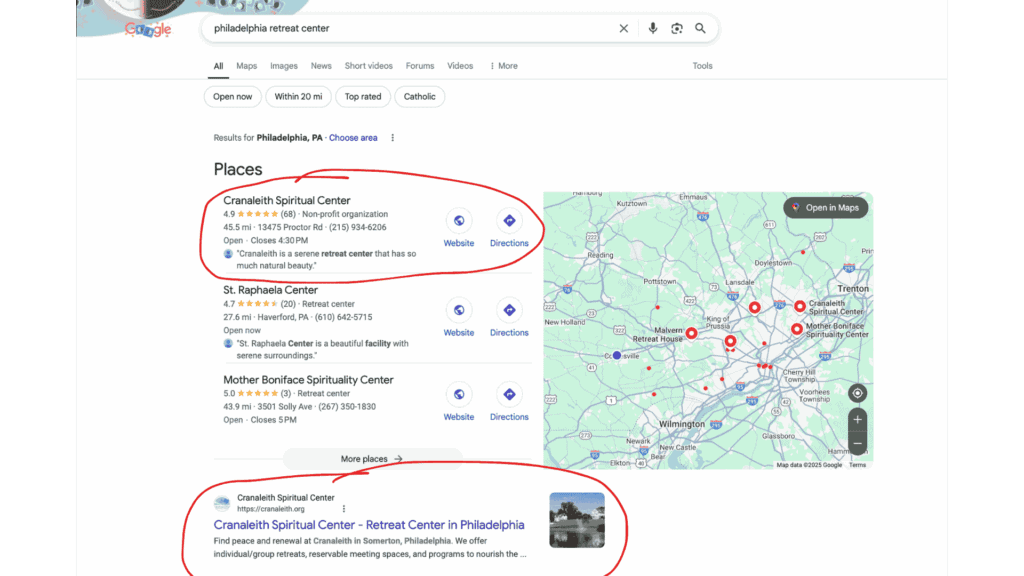Click the Google logo
Image resolution: width=1024 pixels, height=576 pixels.
[x=148, y=29]
